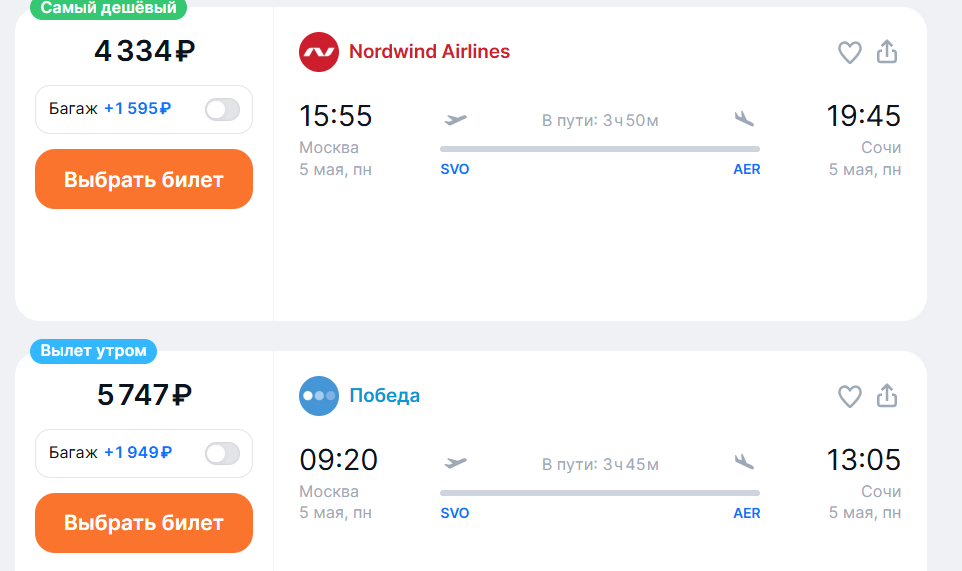Viewport: 962px width, 571px height.
Task: Add Победа flight to favorites
Action: click(x=850, y=397)
